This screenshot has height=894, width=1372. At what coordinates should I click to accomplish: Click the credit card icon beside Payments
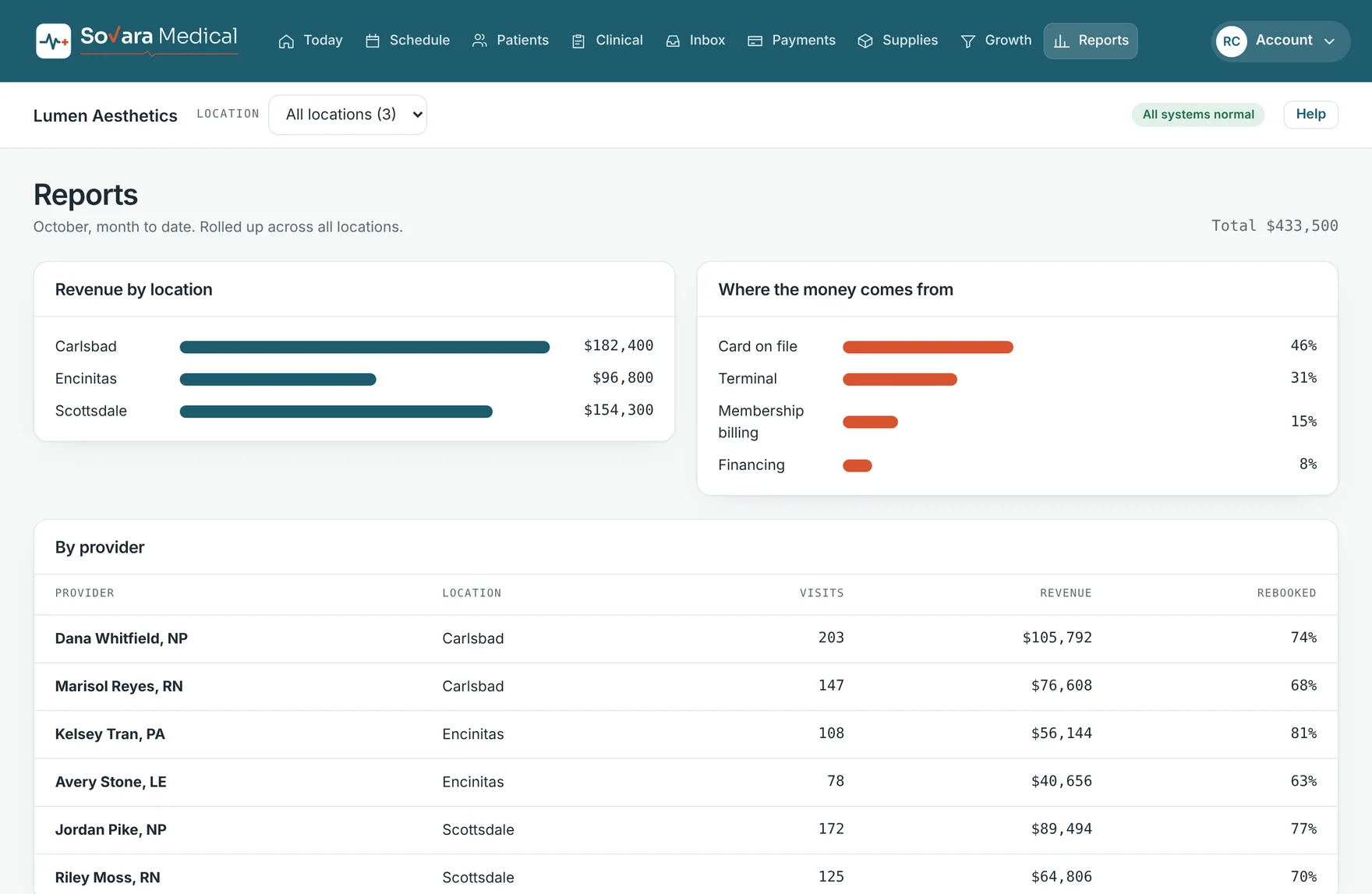click(755, 41)
